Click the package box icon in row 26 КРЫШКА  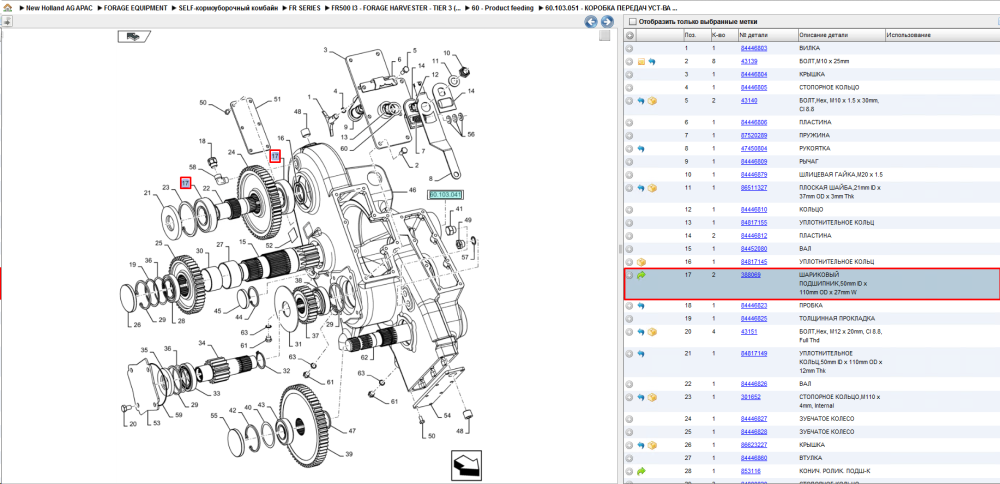coord(652,444)
